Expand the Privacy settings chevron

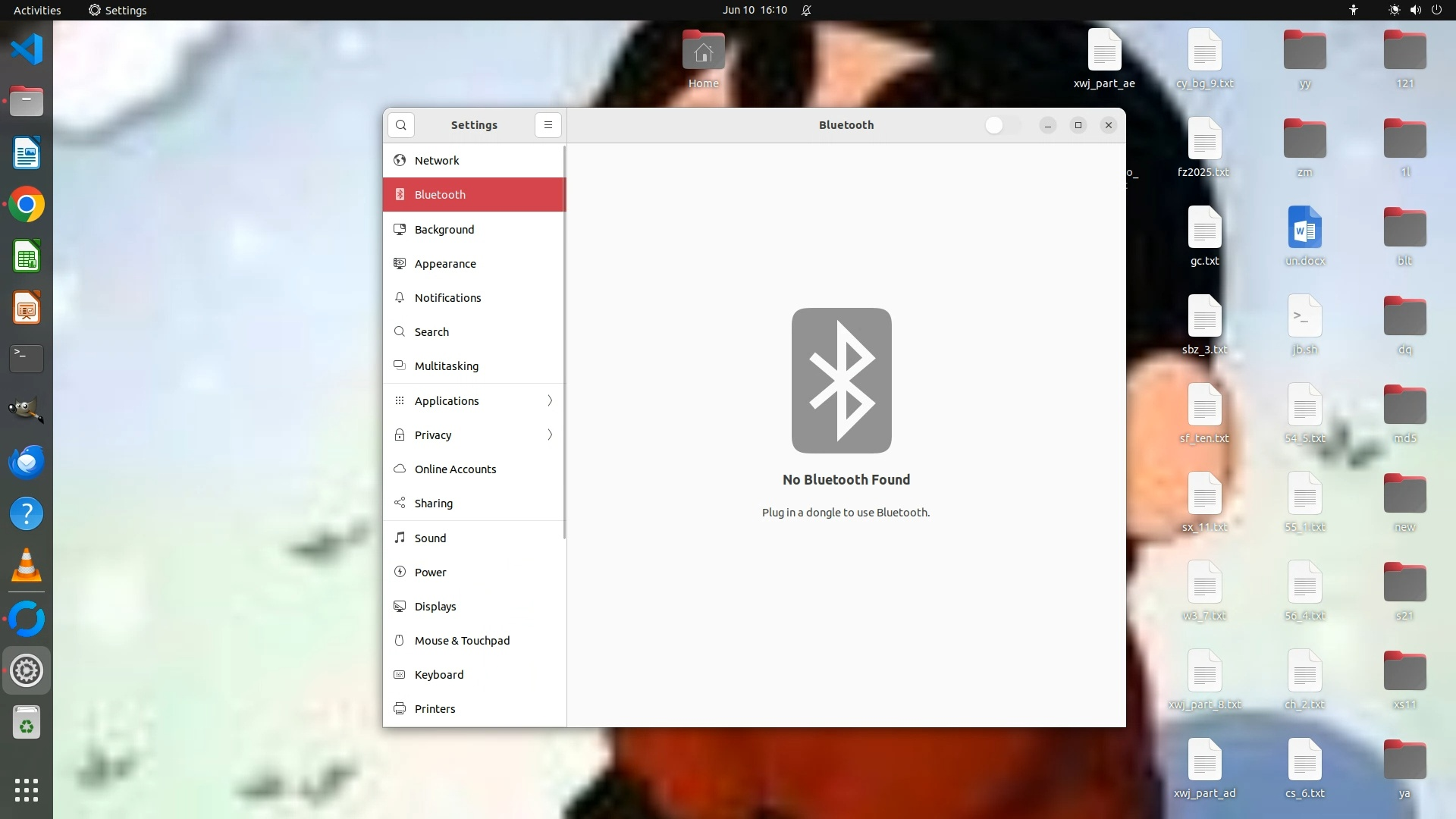tap(550, 435)
